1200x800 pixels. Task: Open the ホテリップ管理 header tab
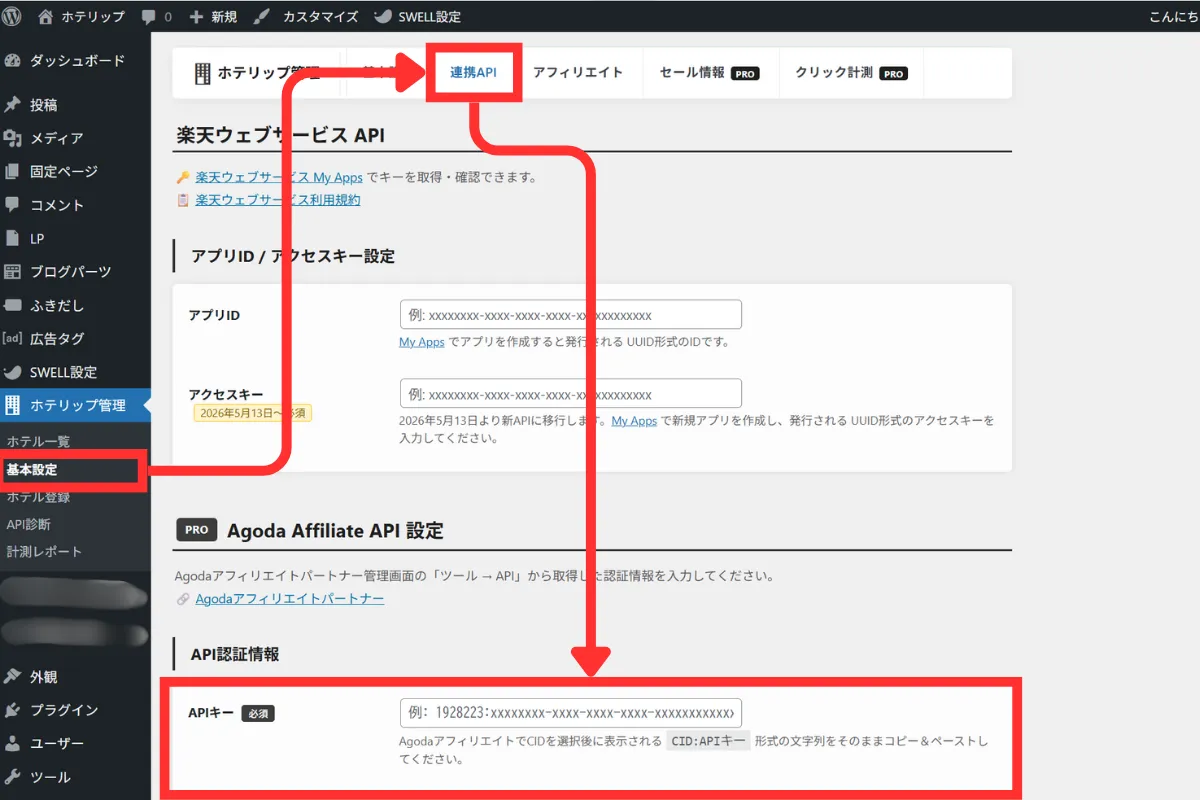(x=257, y=72)
